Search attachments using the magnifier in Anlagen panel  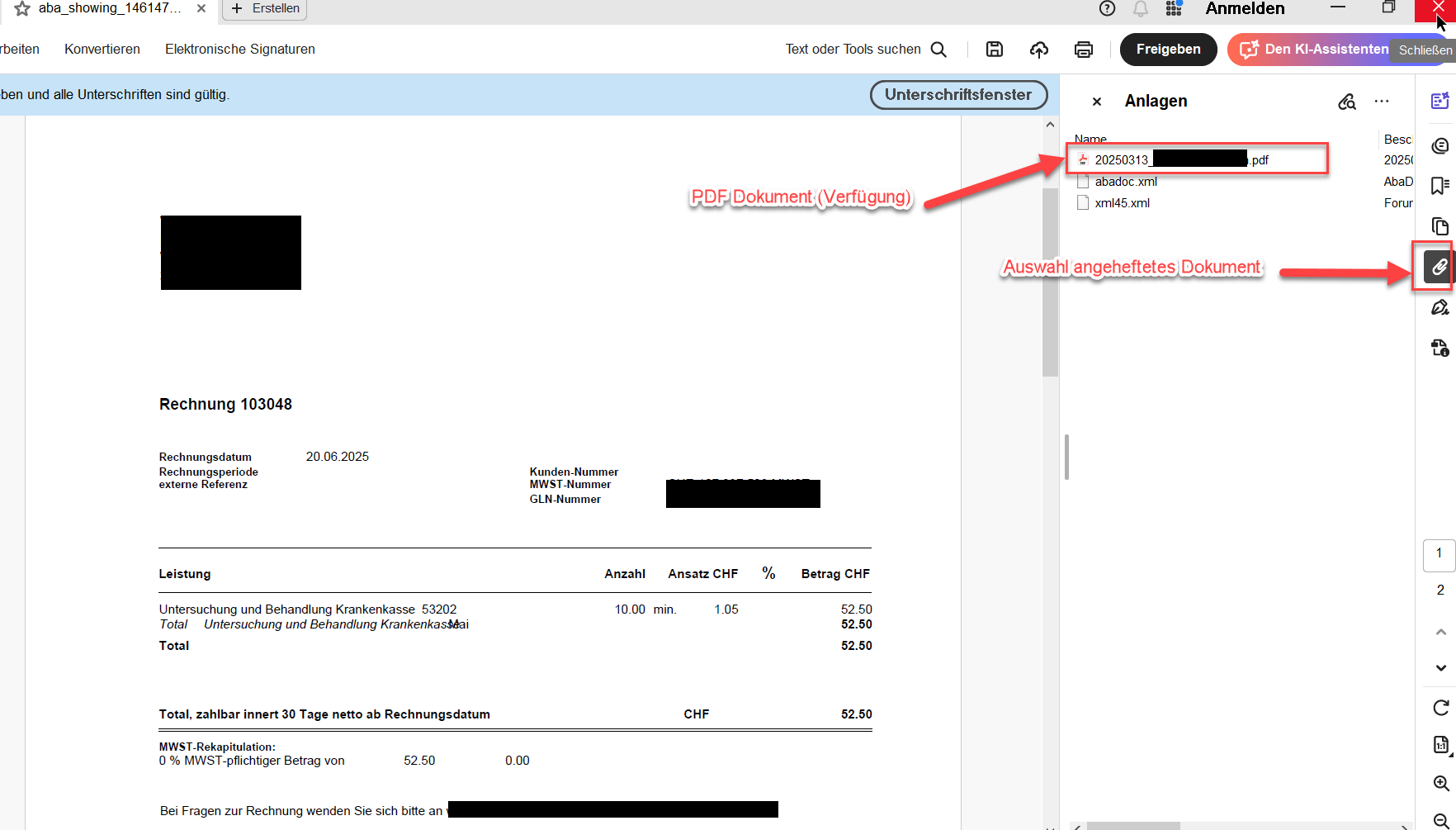pyautogui.click(x=1347, y=101)
